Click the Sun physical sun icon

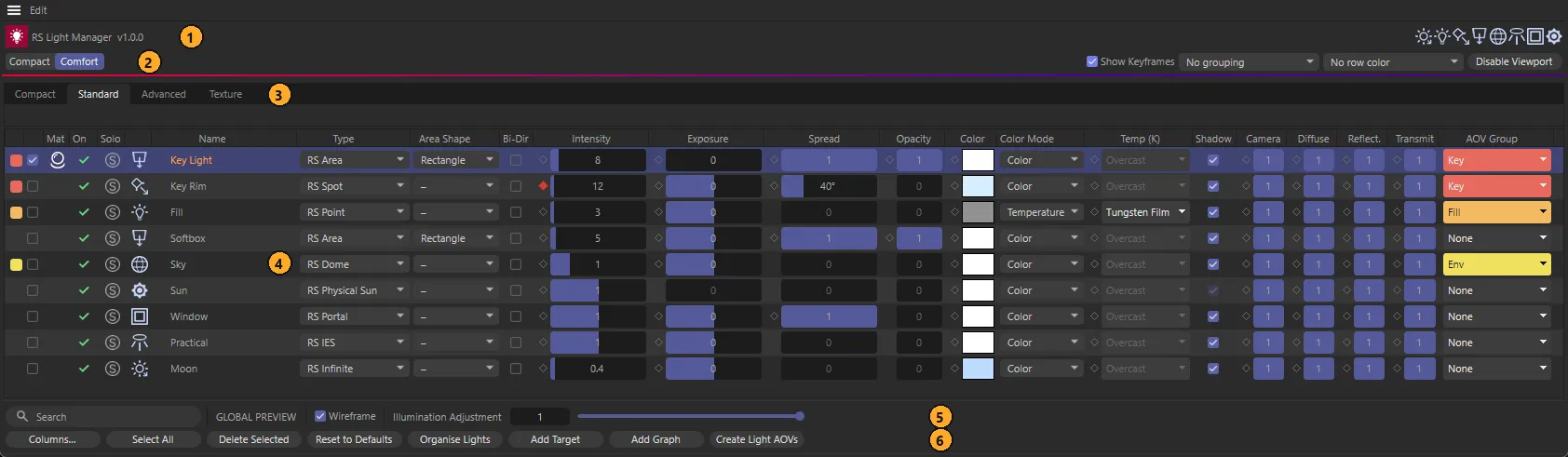pos(140,290)
